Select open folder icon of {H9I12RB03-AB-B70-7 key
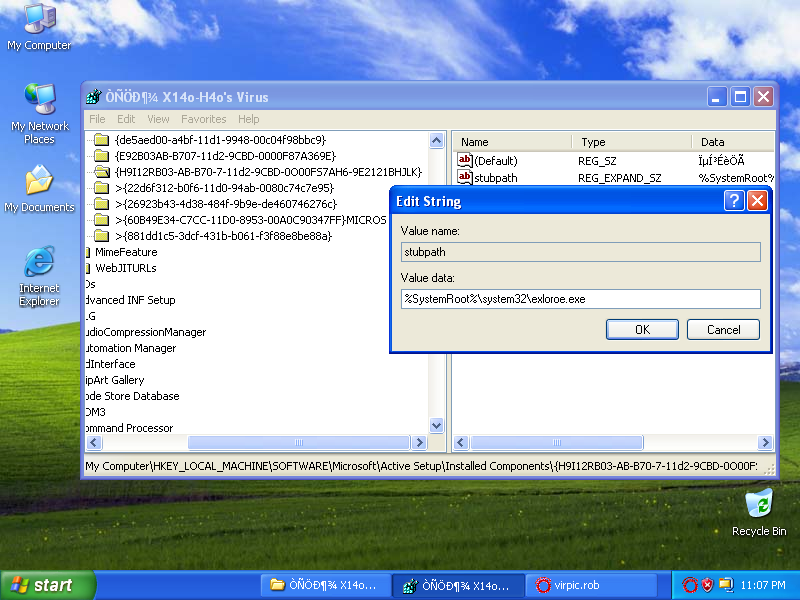 point(102,172)
